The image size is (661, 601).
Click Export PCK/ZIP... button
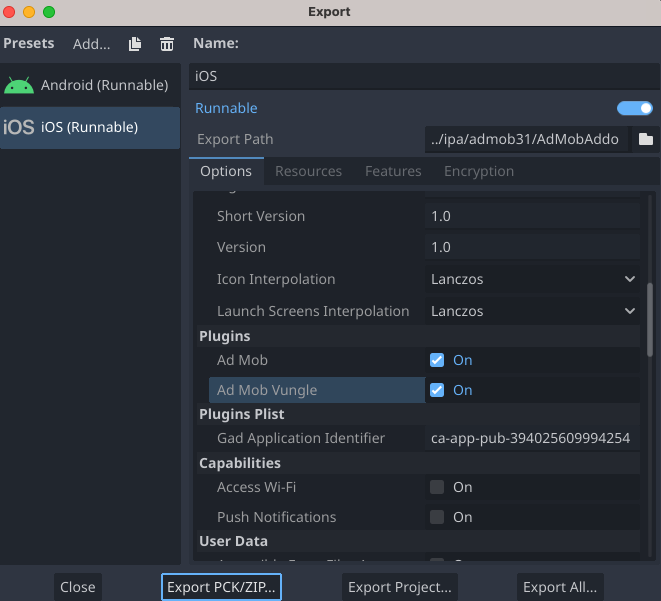click(x=221, y=587)
